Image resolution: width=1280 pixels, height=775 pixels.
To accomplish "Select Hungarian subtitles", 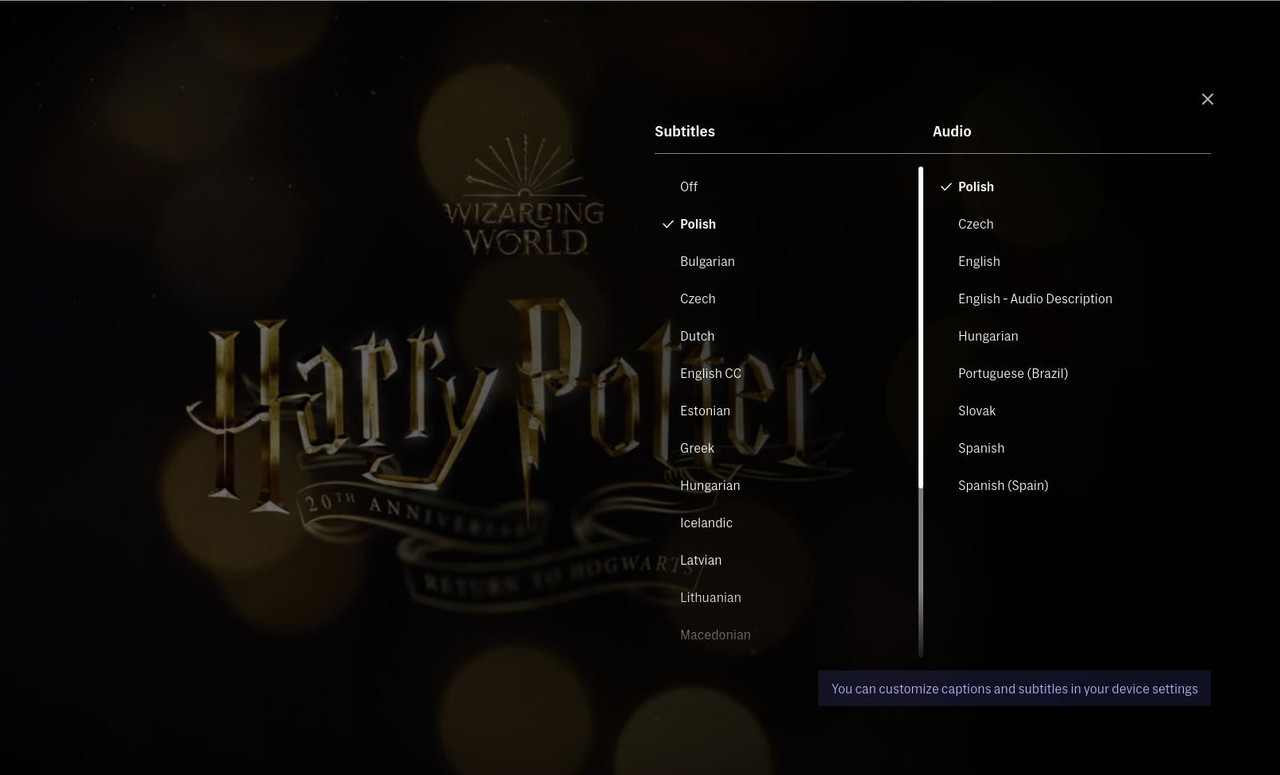I will click(710, 485).
